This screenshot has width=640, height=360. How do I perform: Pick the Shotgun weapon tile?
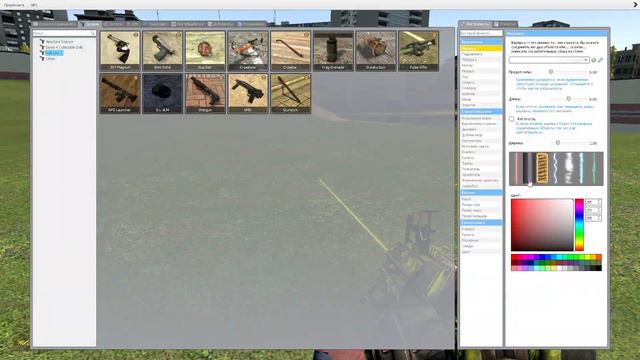205,94
